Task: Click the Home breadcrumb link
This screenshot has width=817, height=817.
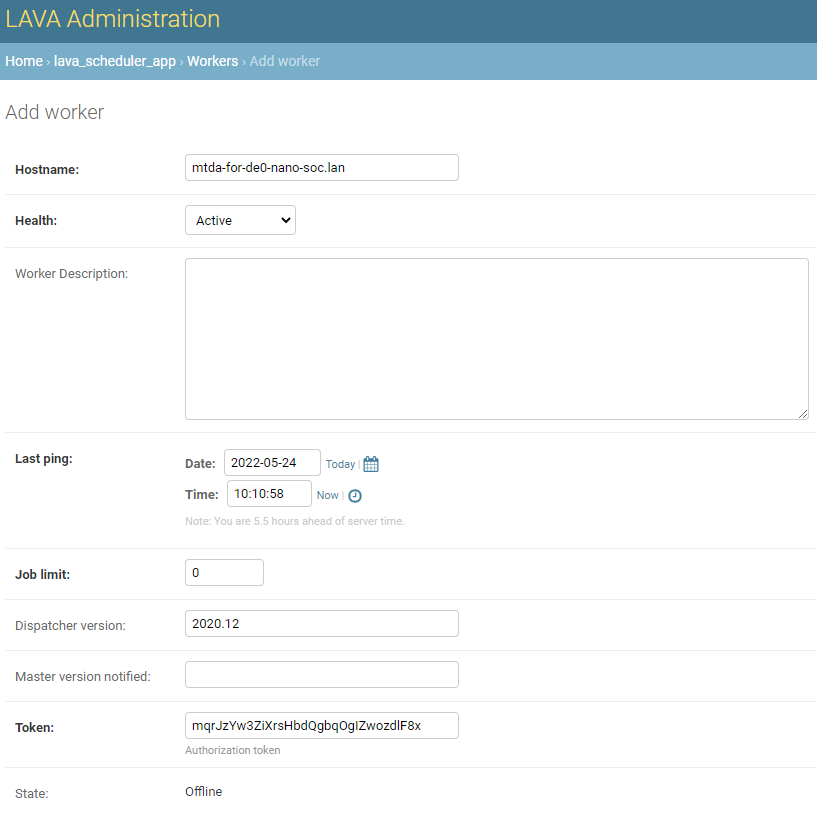Action: click(24, 61)
